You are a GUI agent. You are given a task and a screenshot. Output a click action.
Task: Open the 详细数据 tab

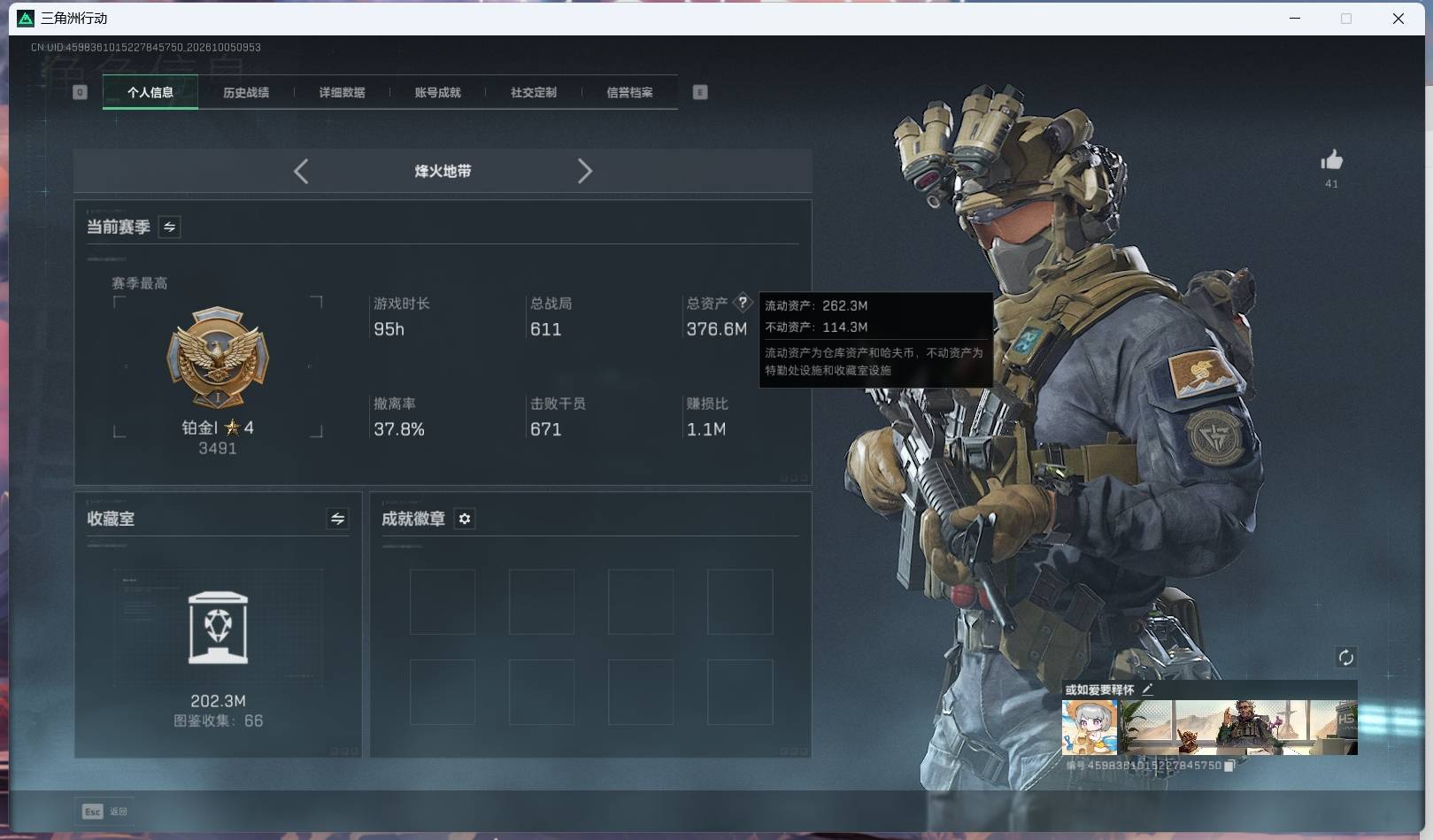click(342, 92)
